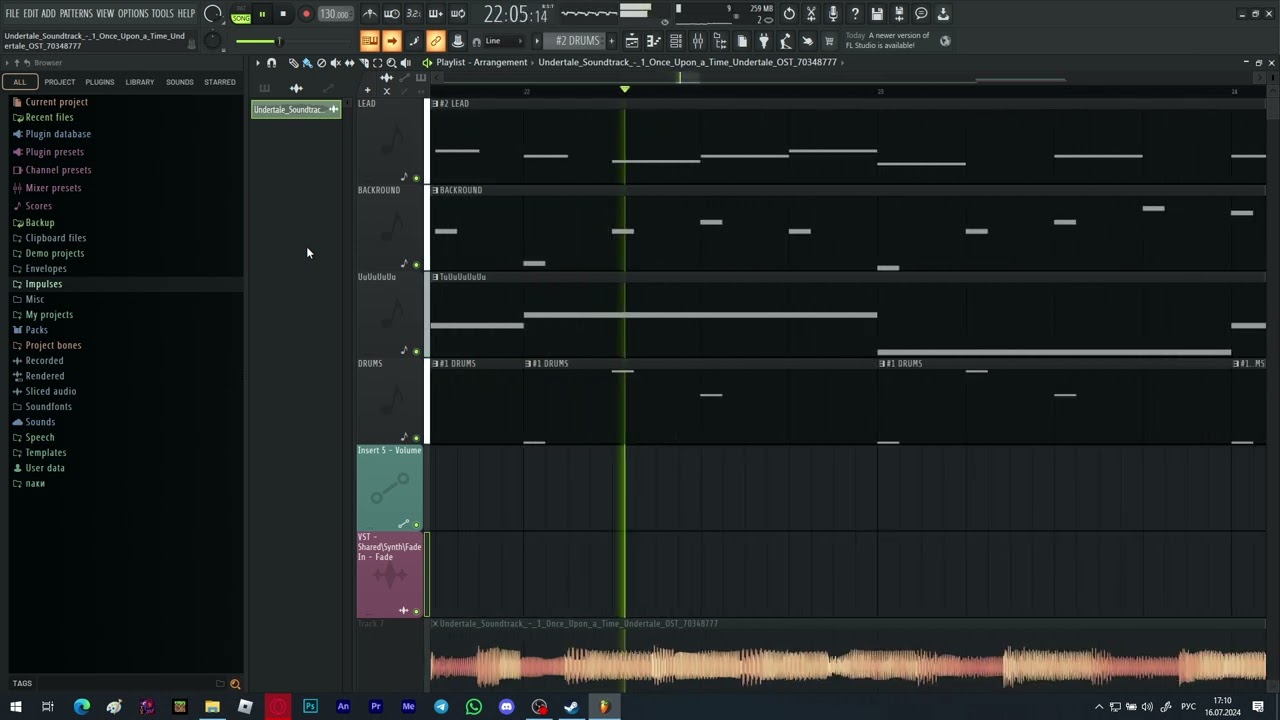Image resolution: width=1280 pixels, height=720 pixels.
Task: Select the Insert 5 - Volume automation track
Action: point(390,488)
